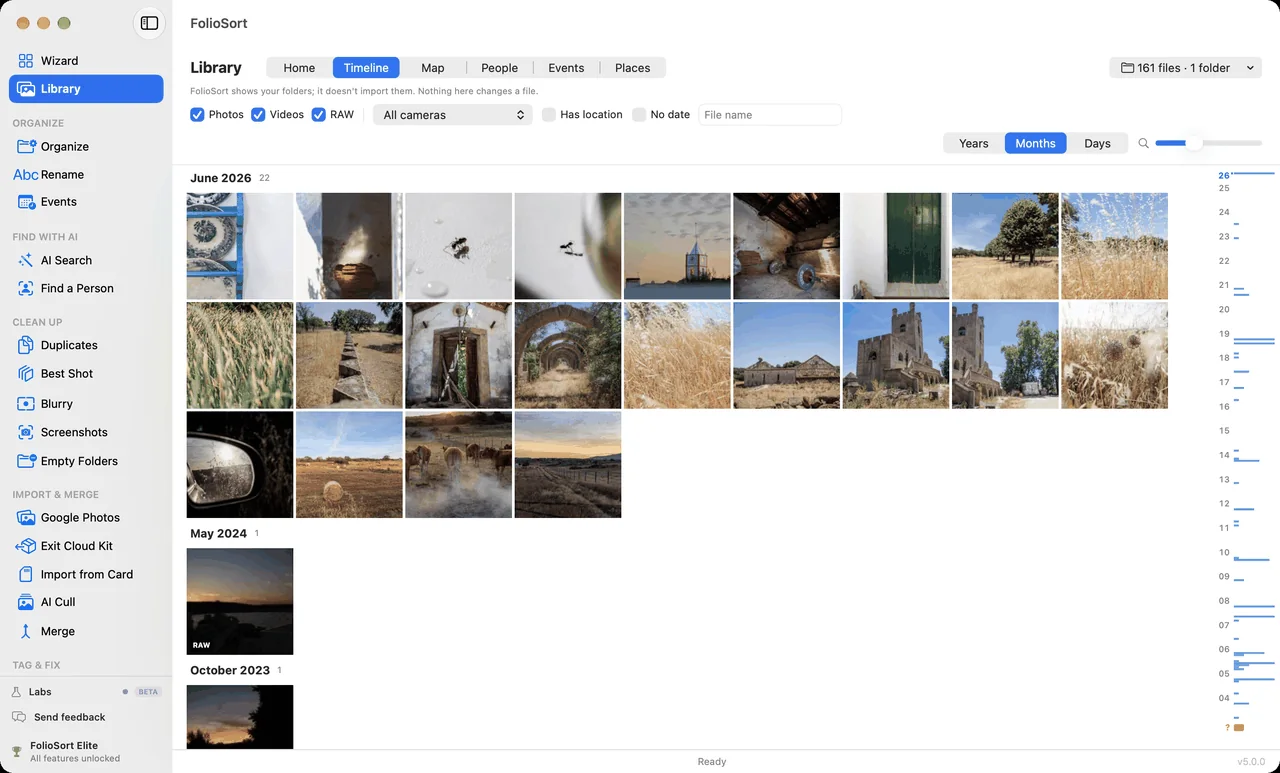1280x773 pixels.
Task: Open AI Search sparkle icon
Action: 26,260
